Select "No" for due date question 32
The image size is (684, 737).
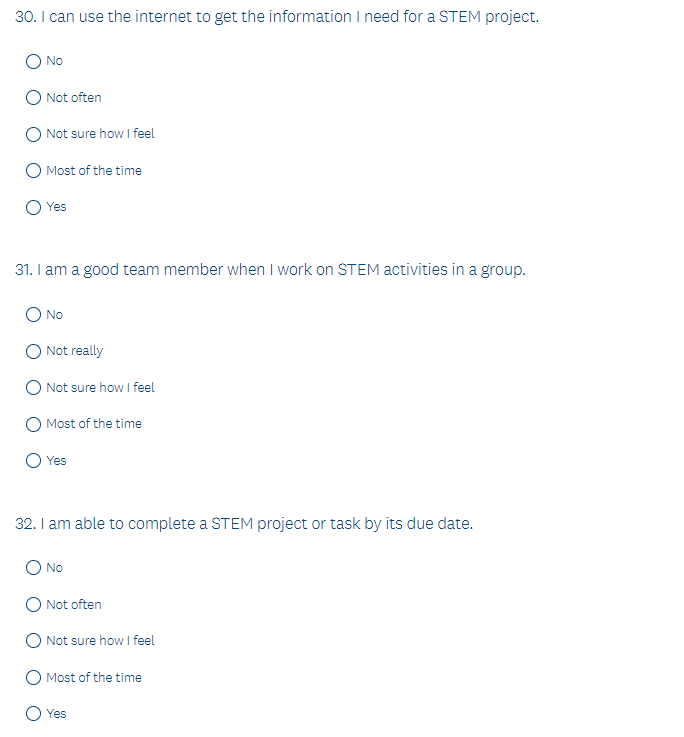(x=34, y=568)
